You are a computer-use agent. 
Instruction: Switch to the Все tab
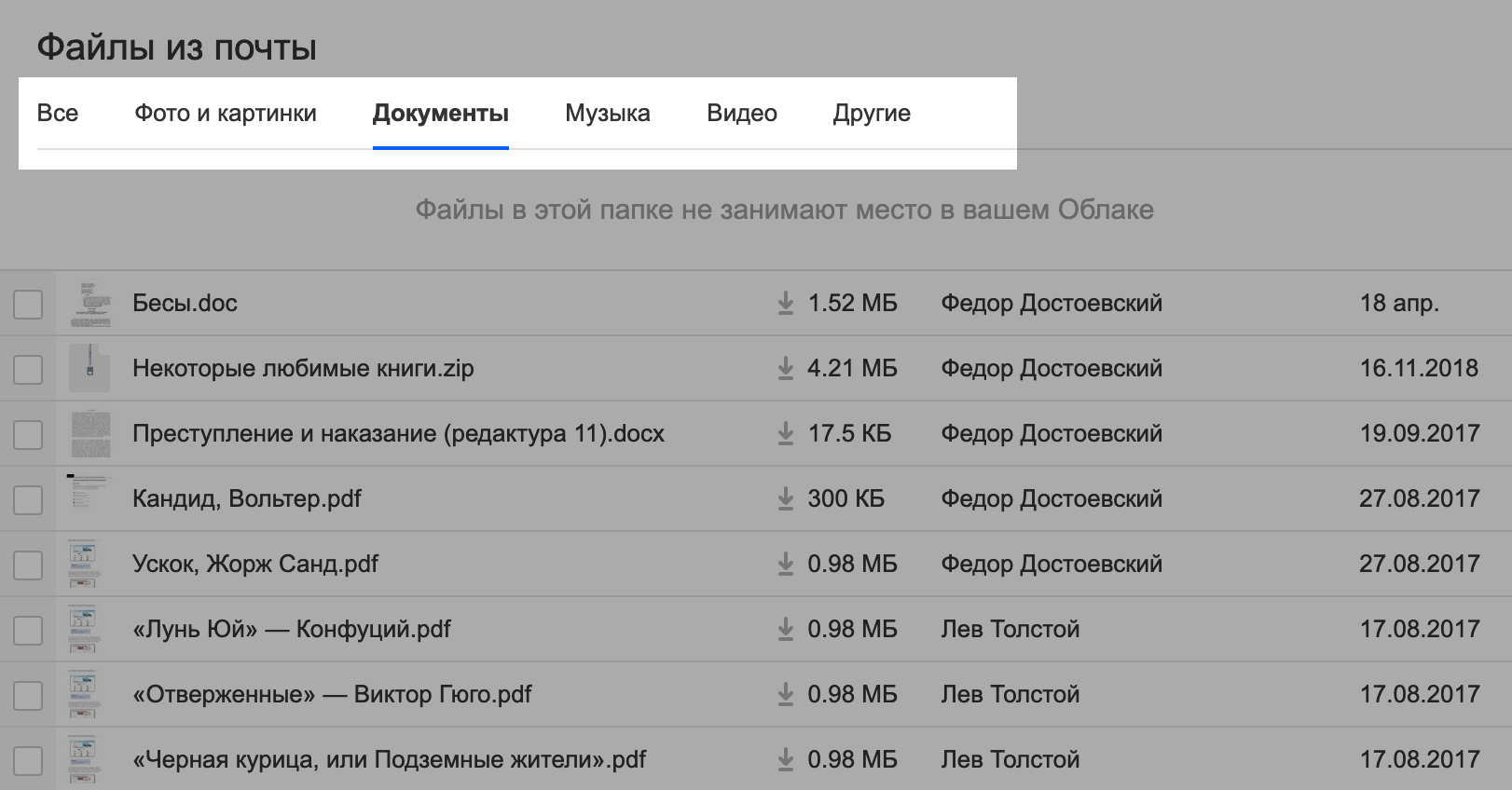tap(58, 113)
